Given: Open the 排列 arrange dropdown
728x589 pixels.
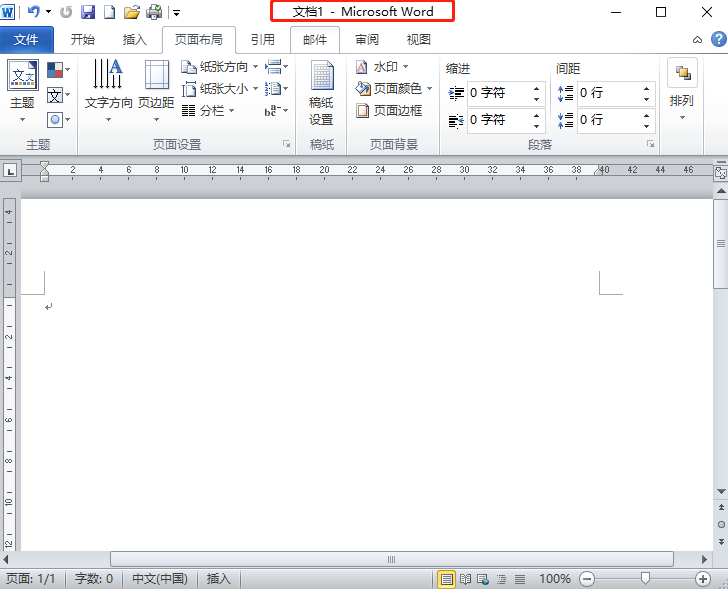Looking at the screenshot, I should click(682, 90).
